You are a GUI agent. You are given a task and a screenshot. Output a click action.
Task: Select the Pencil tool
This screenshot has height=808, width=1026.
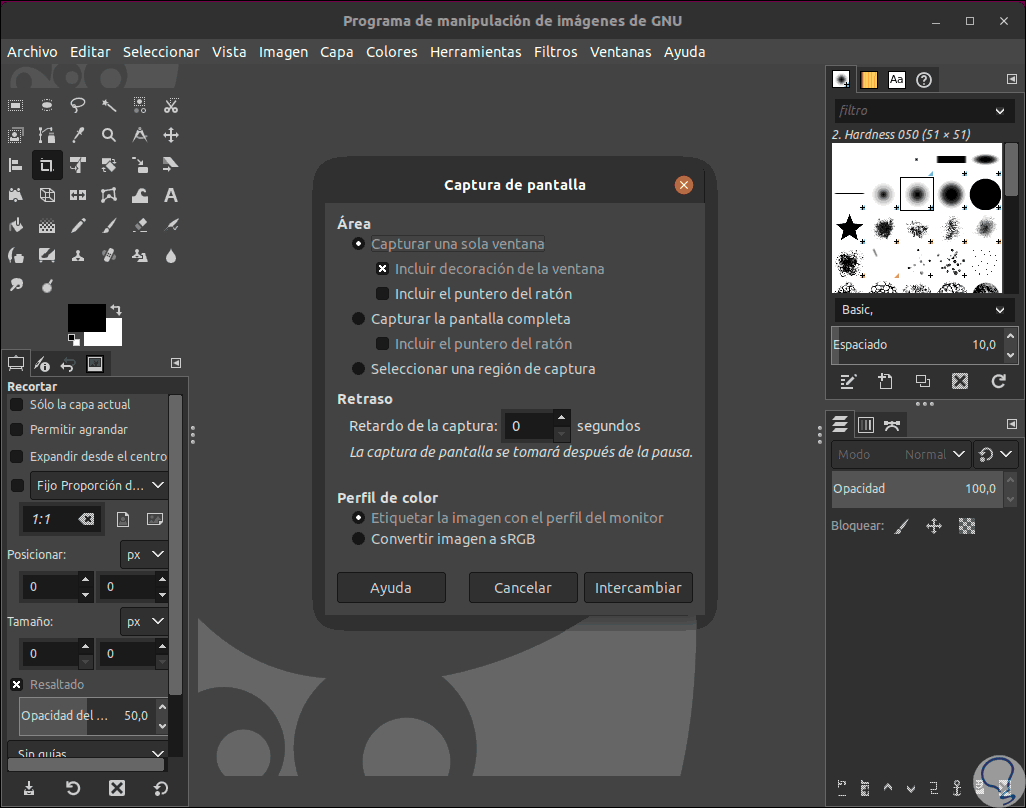pyautogui.click(x=78, y=226)
